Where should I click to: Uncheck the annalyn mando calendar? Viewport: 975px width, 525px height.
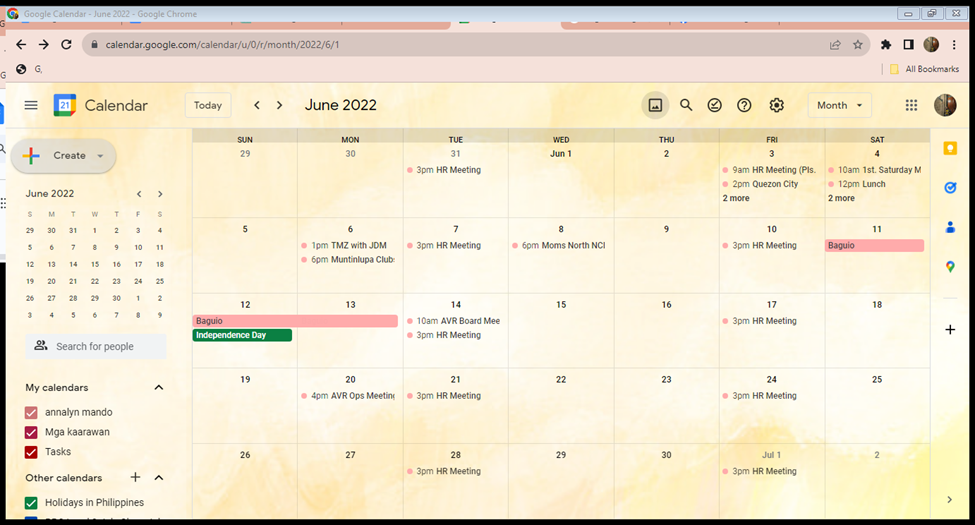[31, 412]
